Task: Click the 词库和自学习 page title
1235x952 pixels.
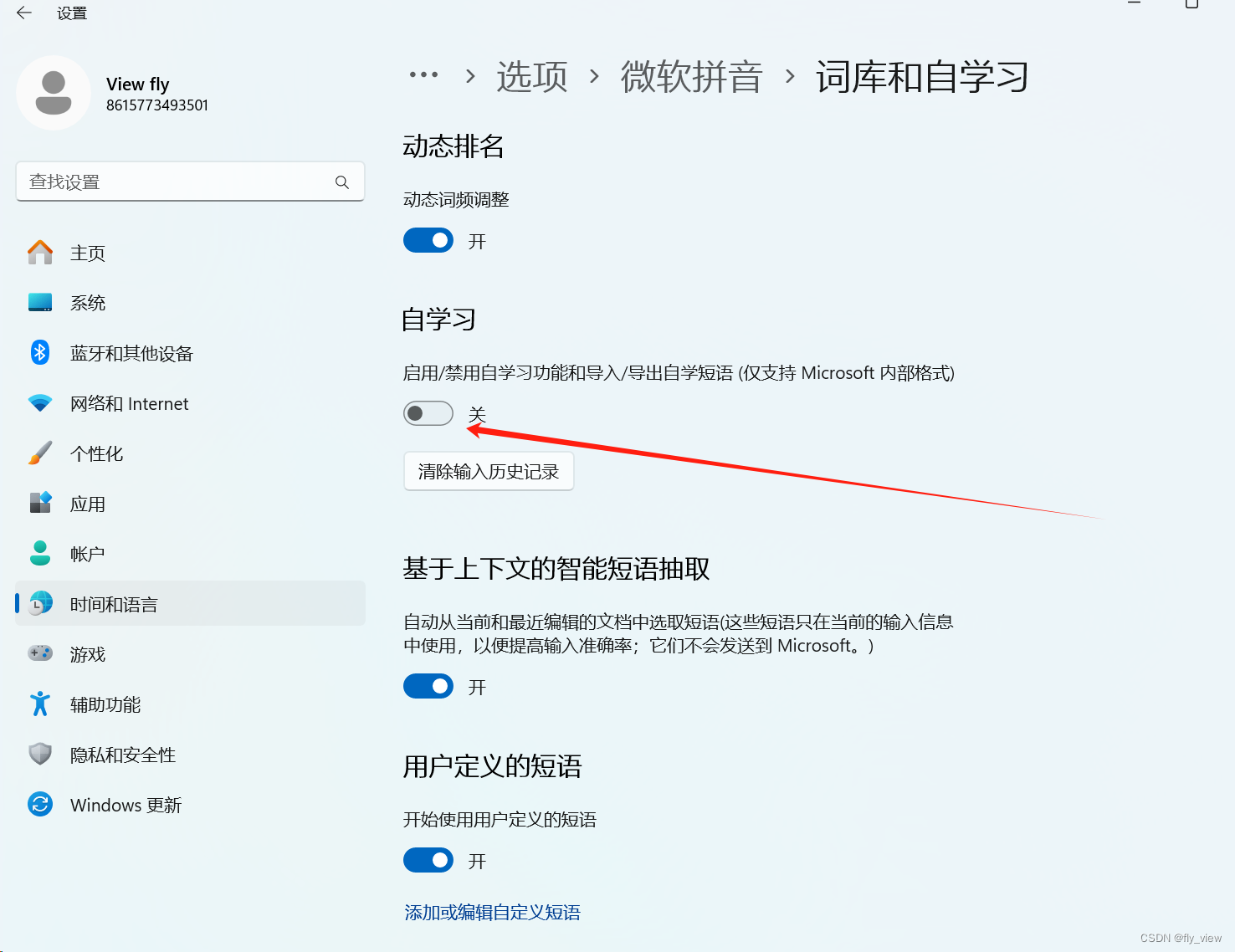Action: click(x=922, y=76)
